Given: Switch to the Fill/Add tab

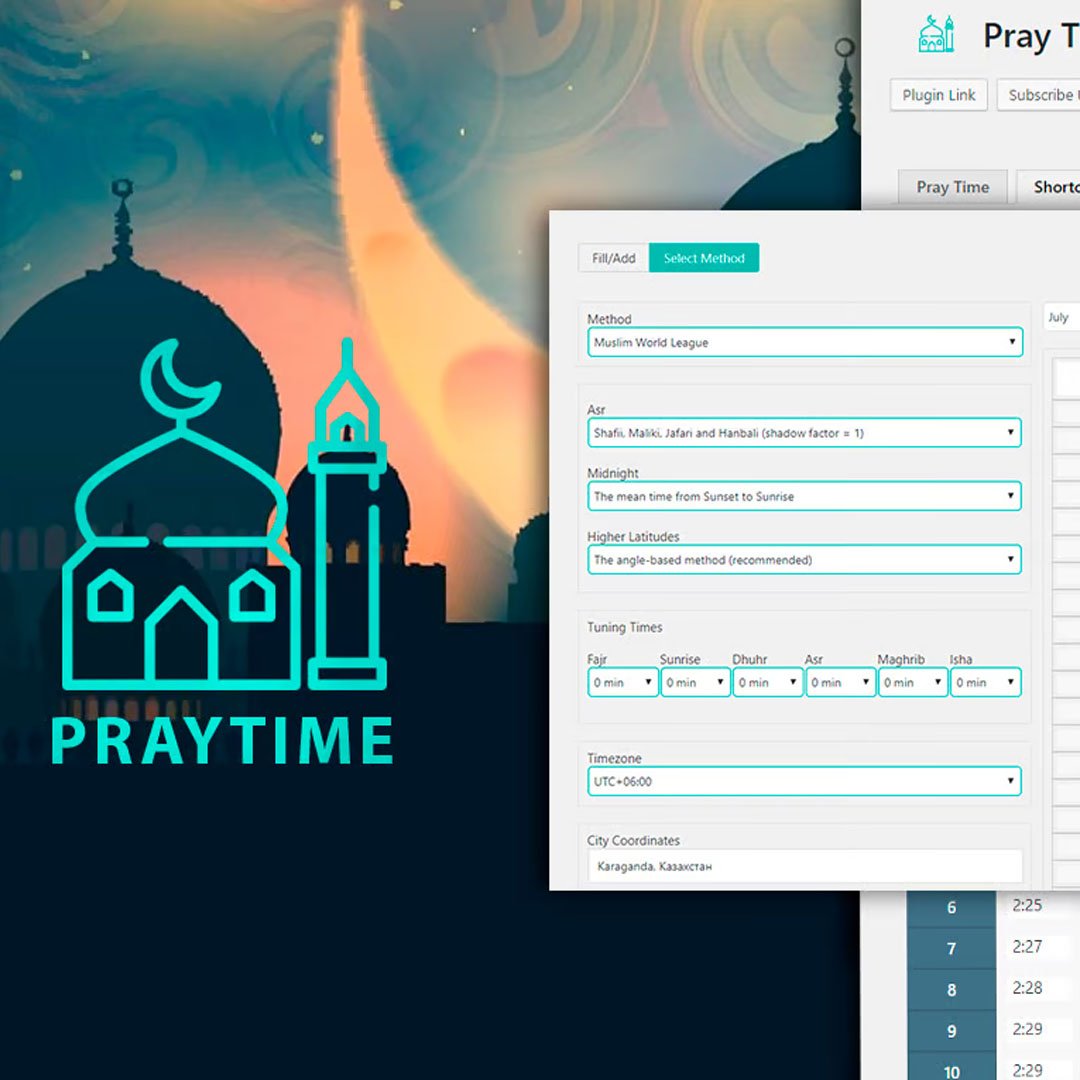Looking at the screenshot, I should (612, 258).
